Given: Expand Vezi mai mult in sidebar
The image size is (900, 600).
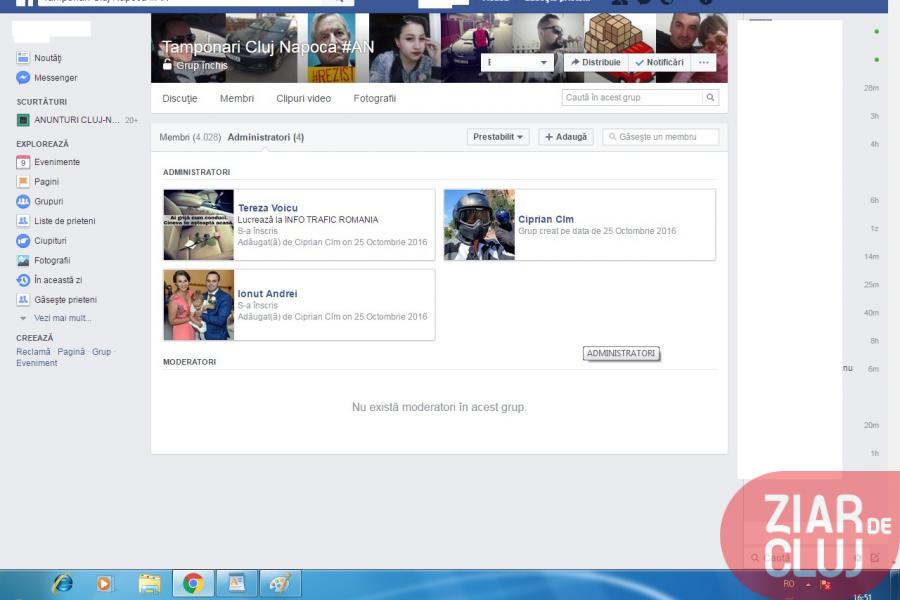Looking at the screenshot, I should [61, 318].
